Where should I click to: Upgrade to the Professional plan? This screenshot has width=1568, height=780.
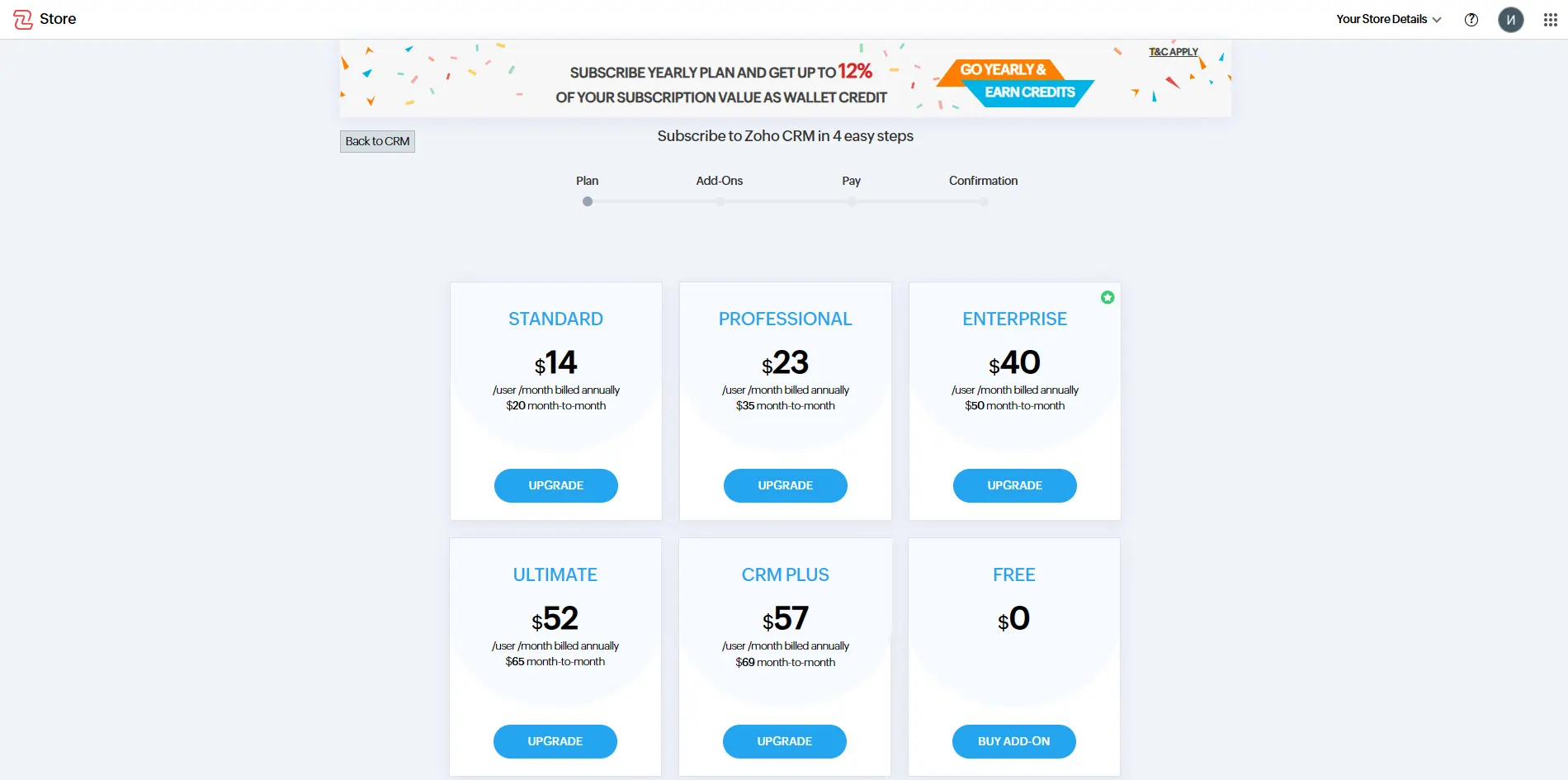pos(786,485)
